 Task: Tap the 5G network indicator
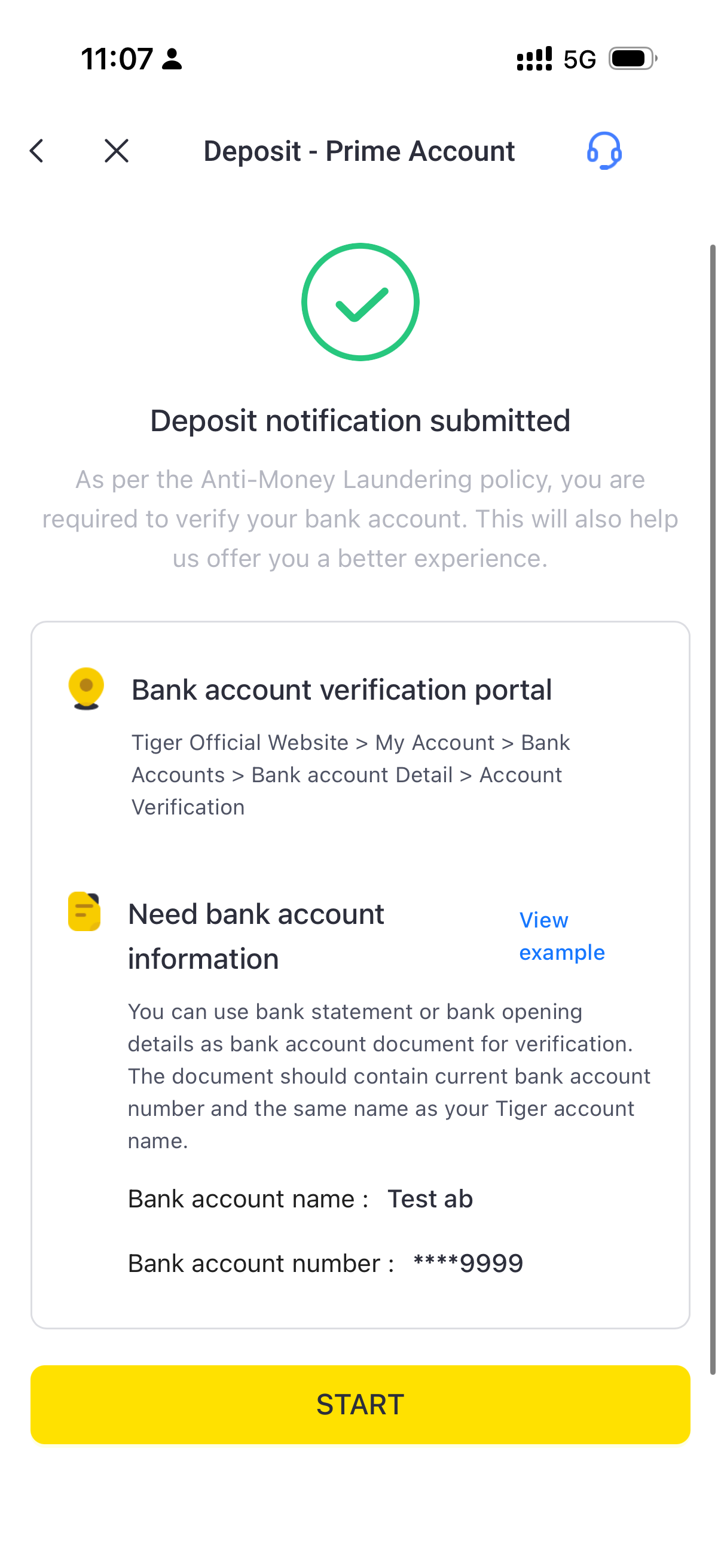point(579,60)
